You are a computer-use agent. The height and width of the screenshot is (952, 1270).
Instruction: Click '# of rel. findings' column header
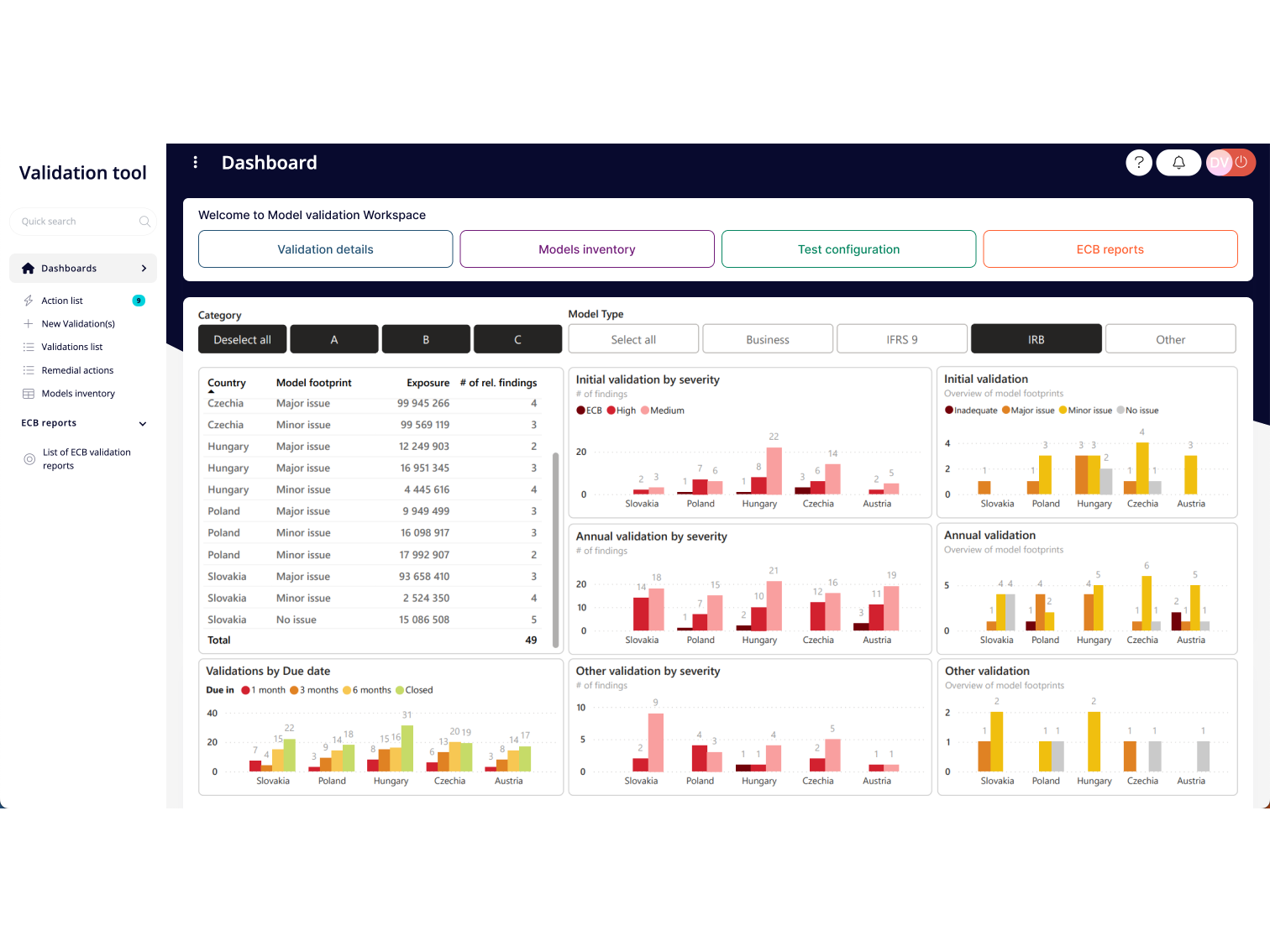[499, 383]
